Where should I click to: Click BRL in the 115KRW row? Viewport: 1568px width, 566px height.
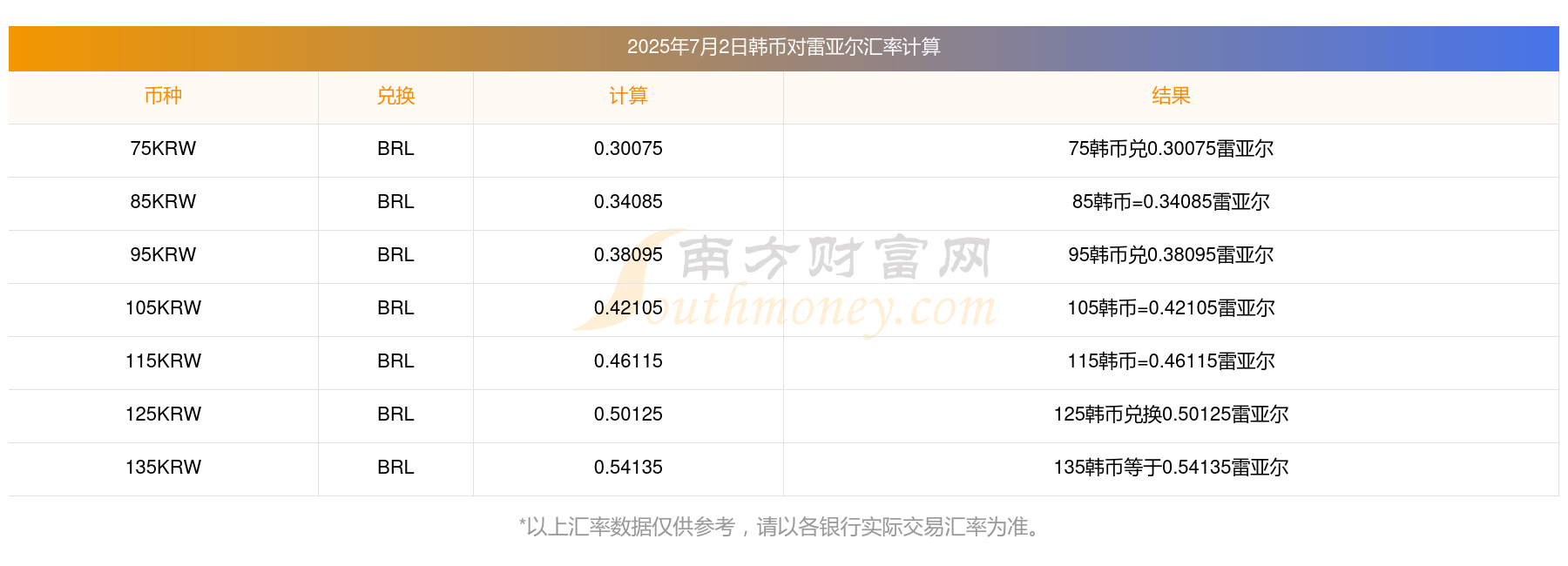(x=395, y=361)
